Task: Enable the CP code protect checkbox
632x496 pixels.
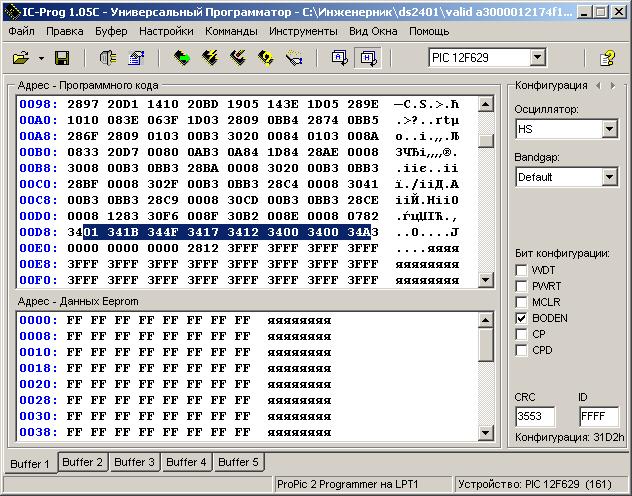Action: tap(521, 334)
